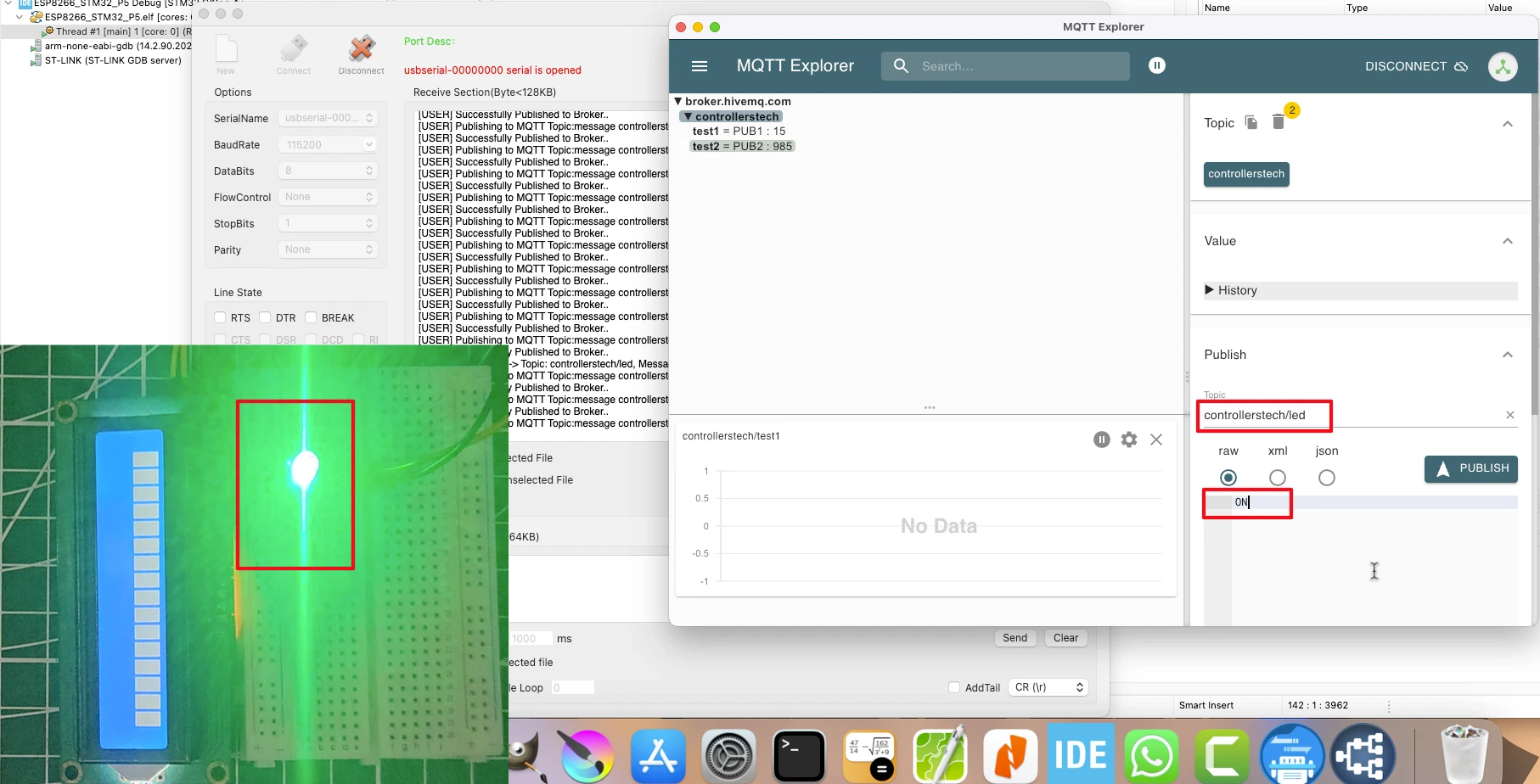Open the MQTT Explorer hamburger menu
1540x784 pixels.
[x=700, y=66]
